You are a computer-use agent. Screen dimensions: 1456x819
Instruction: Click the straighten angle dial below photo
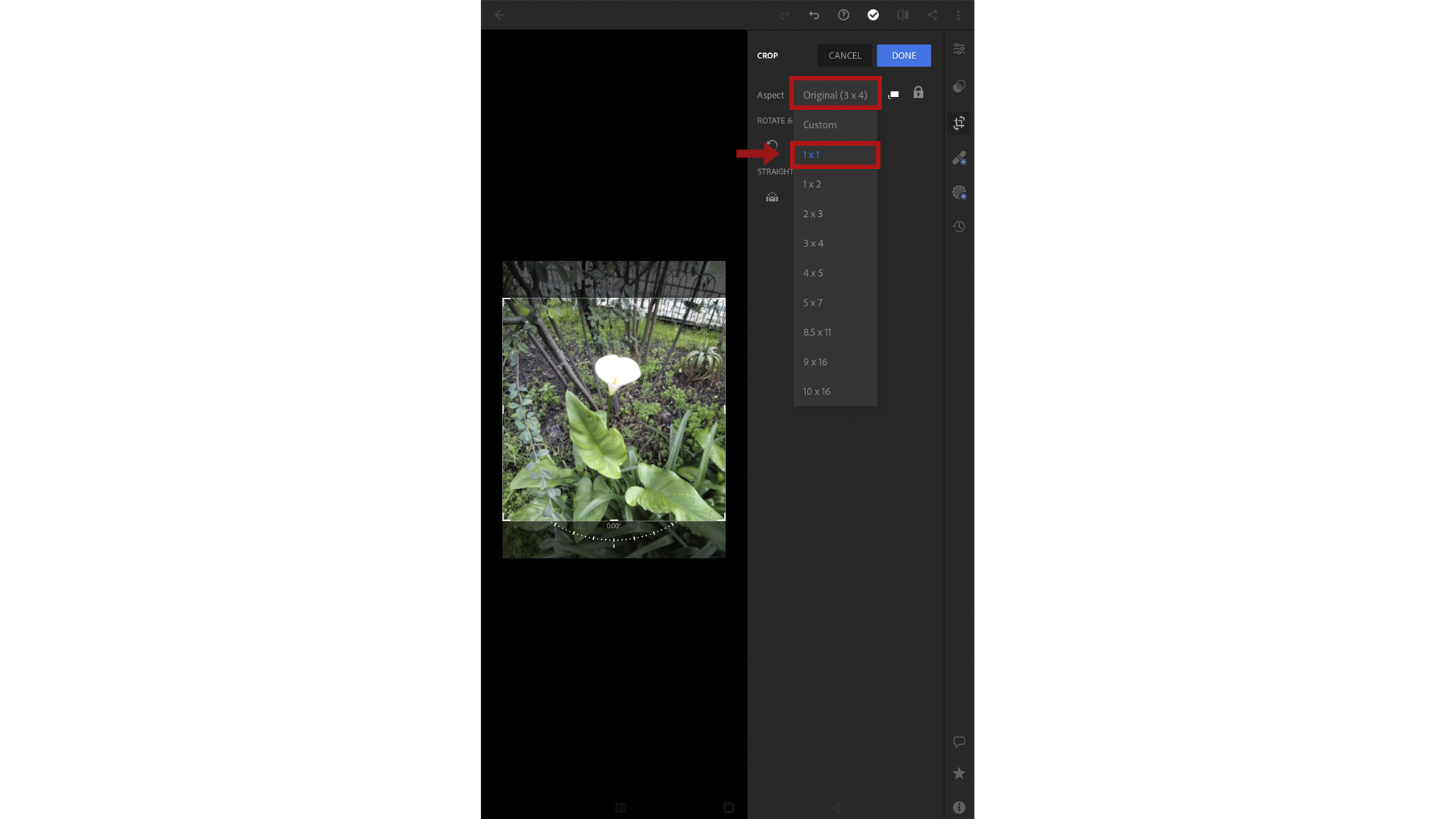click(x=613, y=534)
